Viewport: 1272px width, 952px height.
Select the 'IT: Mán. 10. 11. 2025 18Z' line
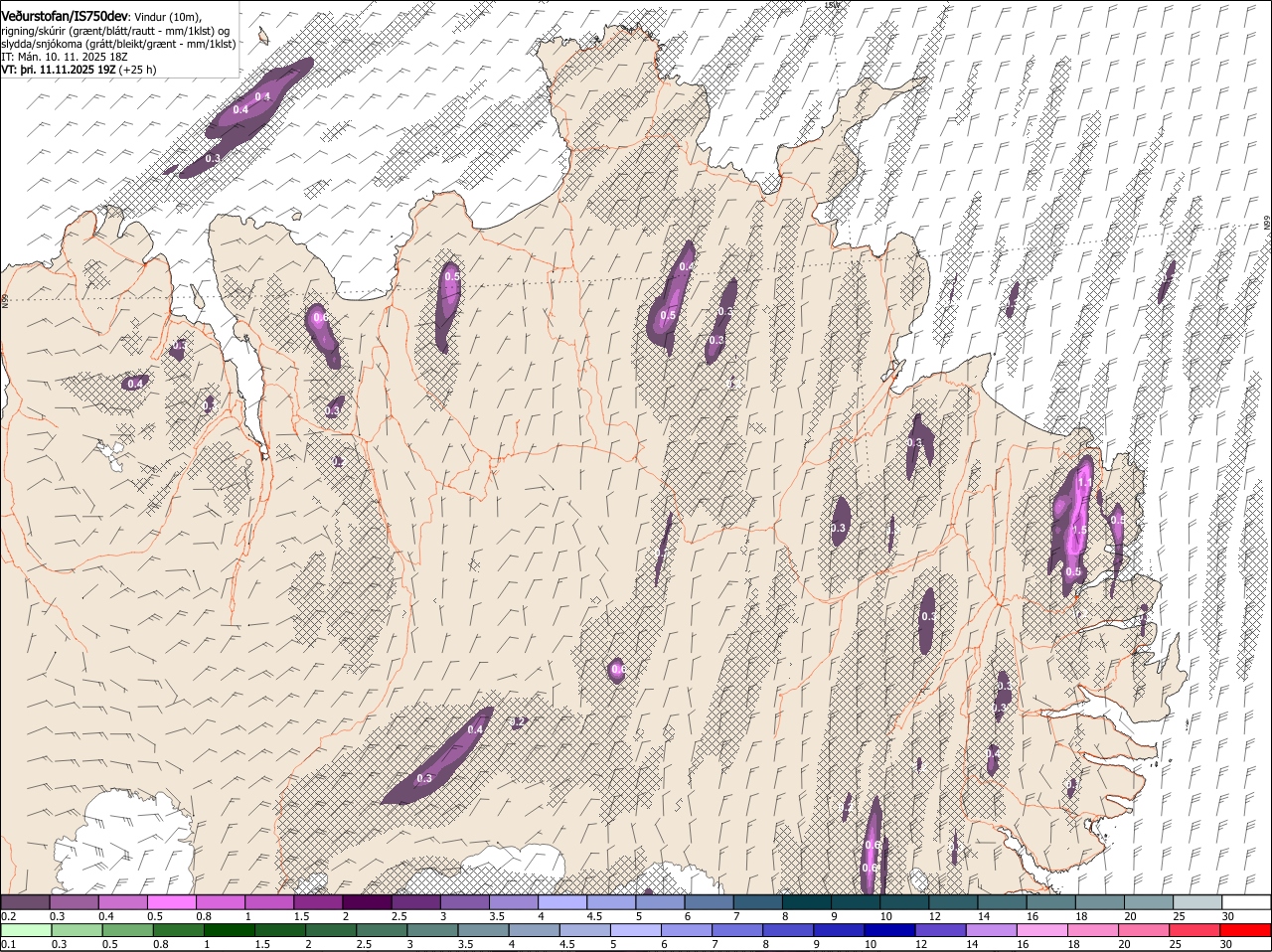pos(65,57)
